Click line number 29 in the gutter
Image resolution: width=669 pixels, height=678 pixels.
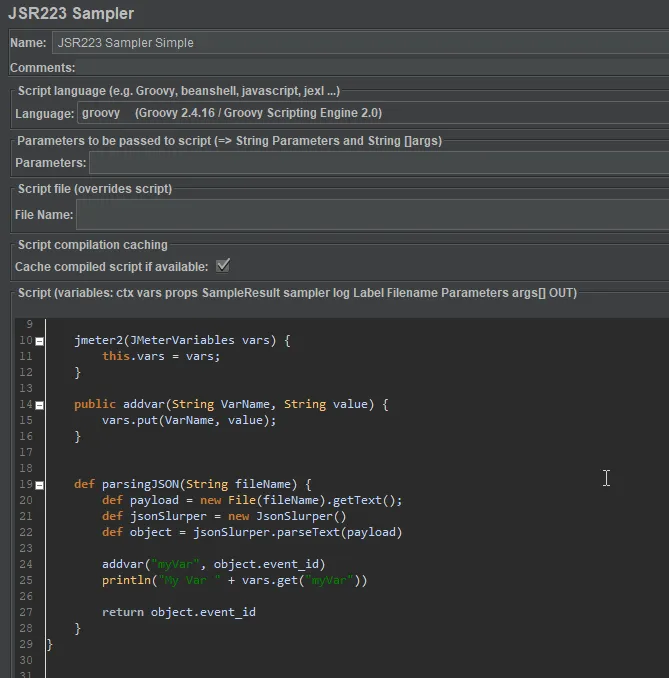point(26,644)
